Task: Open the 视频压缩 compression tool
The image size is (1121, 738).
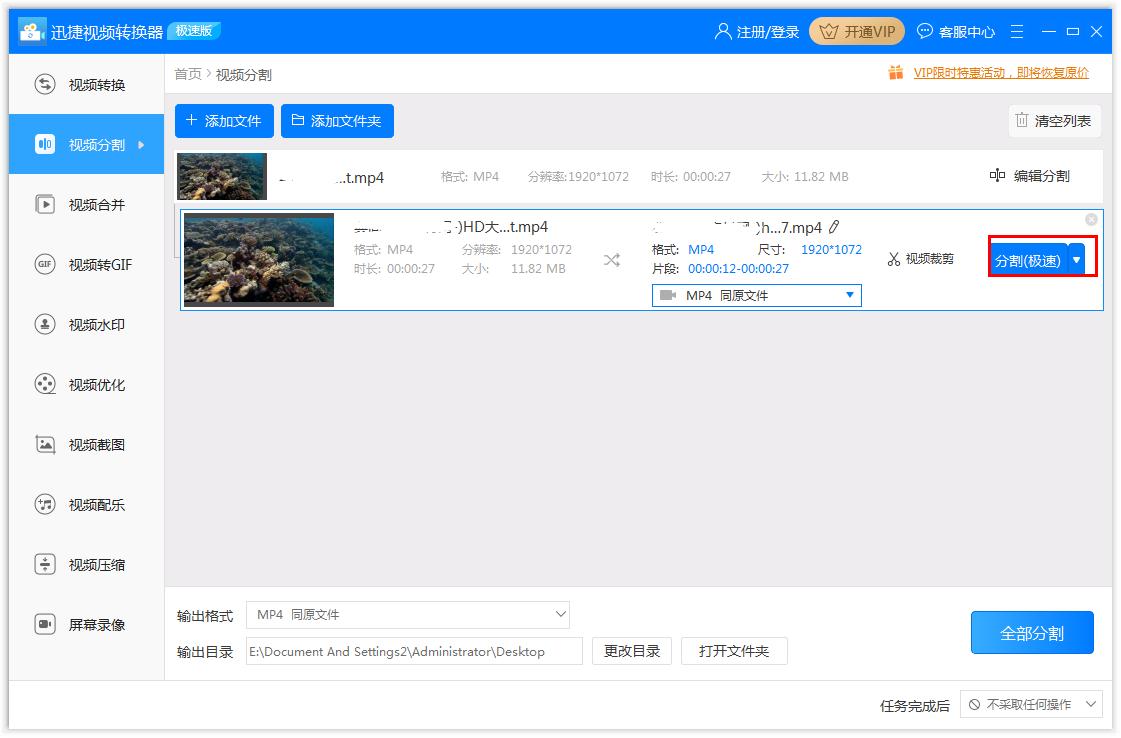Action: pyautogui.click(x=87, y=564)
